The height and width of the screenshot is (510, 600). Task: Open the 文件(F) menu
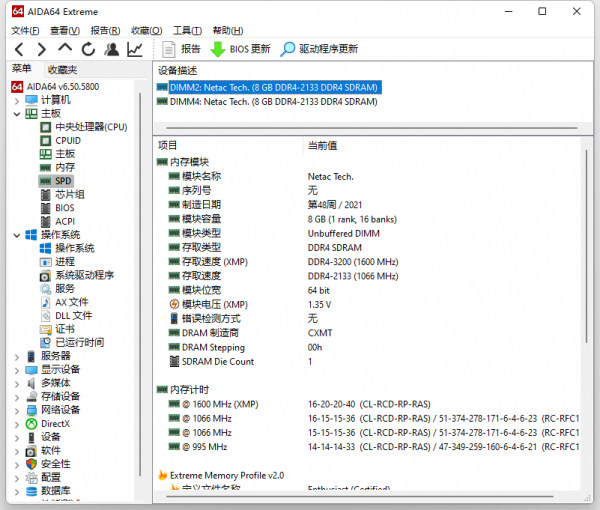coord(25,31)
